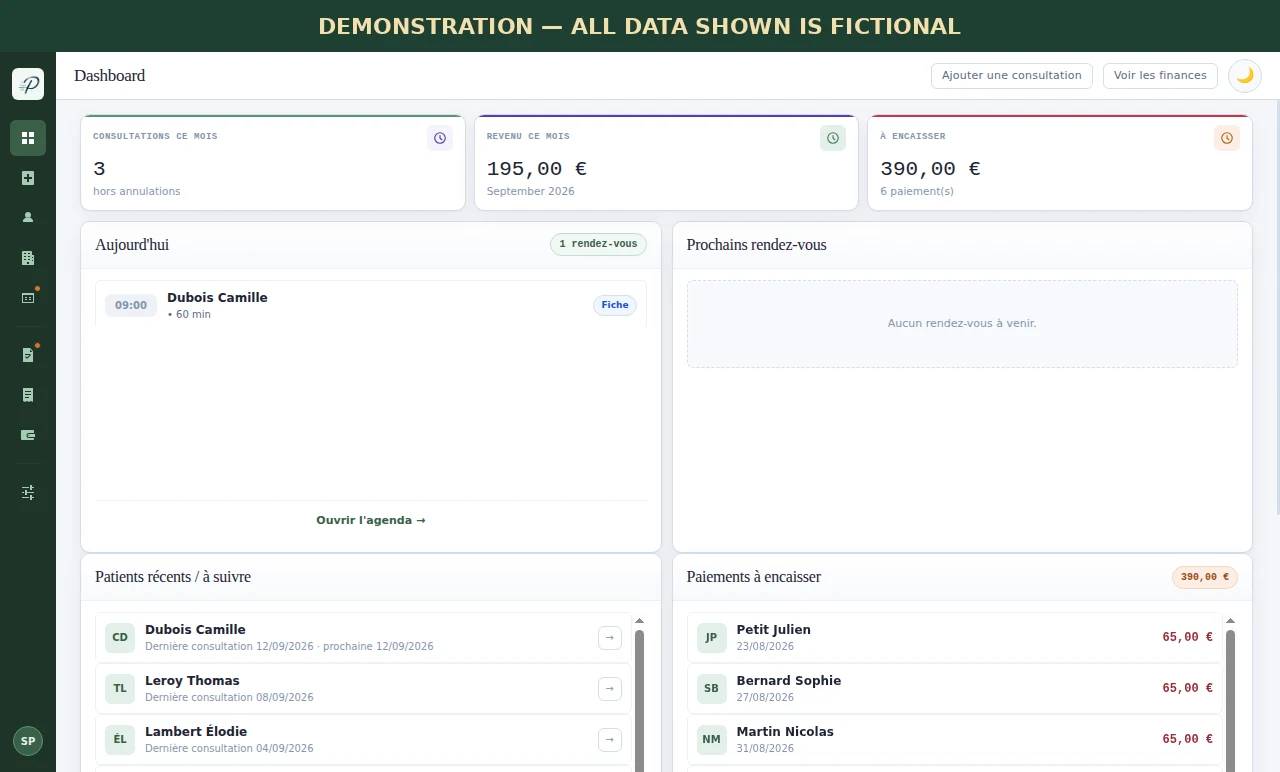This screenshot has width=1280, height=772.
Task: Click the SP user avatar
Action: click(28, 741)
